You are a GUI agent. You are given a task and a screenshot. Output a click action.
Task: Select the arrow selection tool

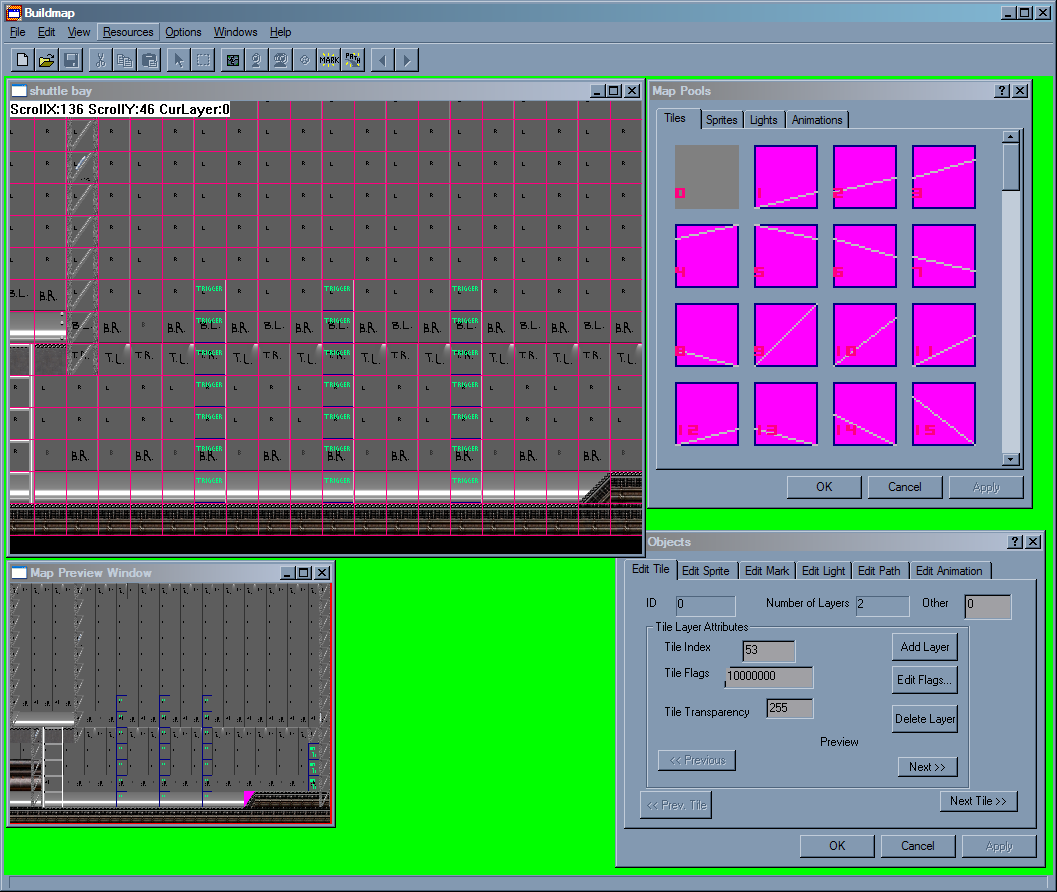tap(179, 60)
